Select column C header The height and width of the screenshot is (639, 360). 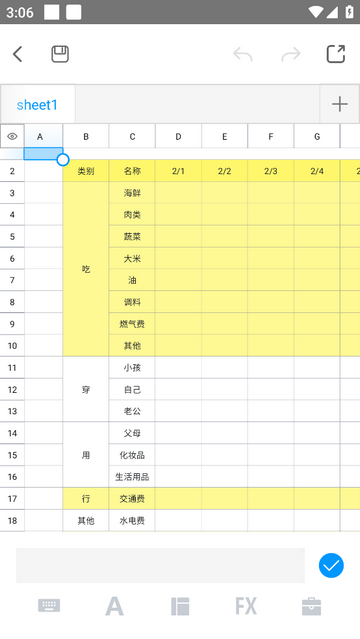(x=132, y=137)
